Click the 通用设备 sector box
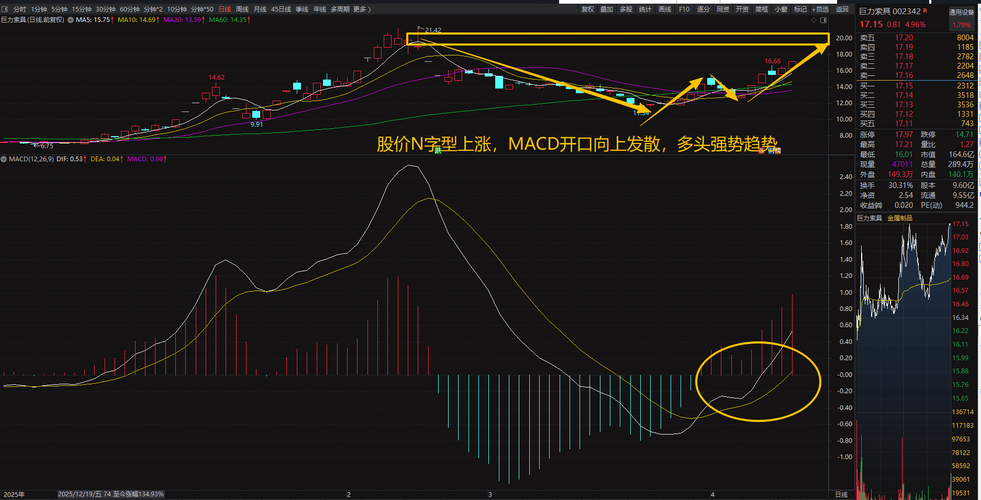981x500 pixels. [962, 19]
